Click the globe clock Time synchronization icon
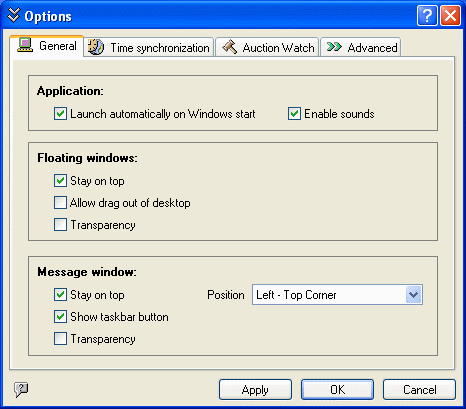Screen dimensions: 466x409 (x=96, y=47)
